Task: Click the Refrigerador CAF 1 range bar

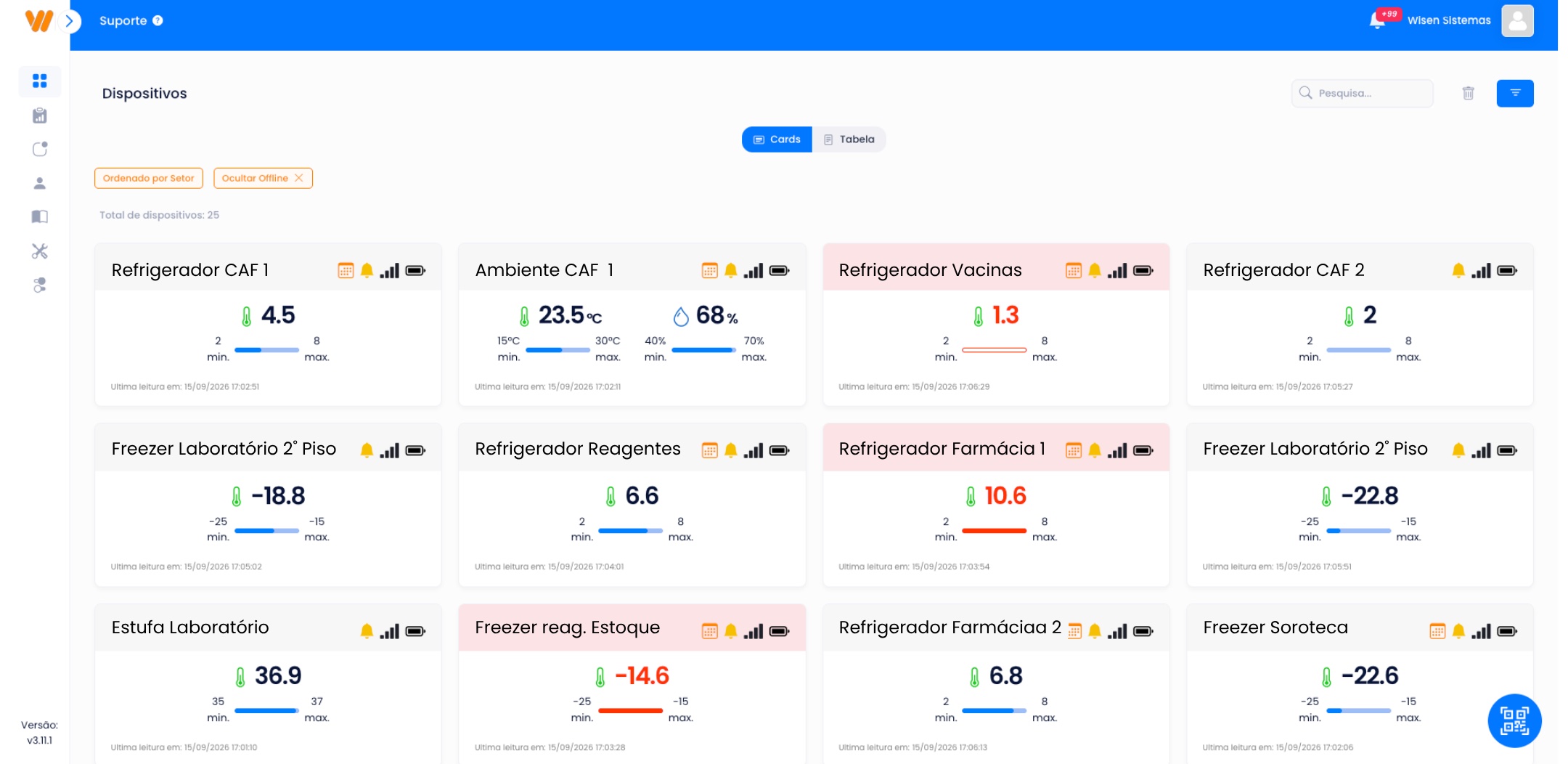Action: pyautogui.click(x=266, y=350)
